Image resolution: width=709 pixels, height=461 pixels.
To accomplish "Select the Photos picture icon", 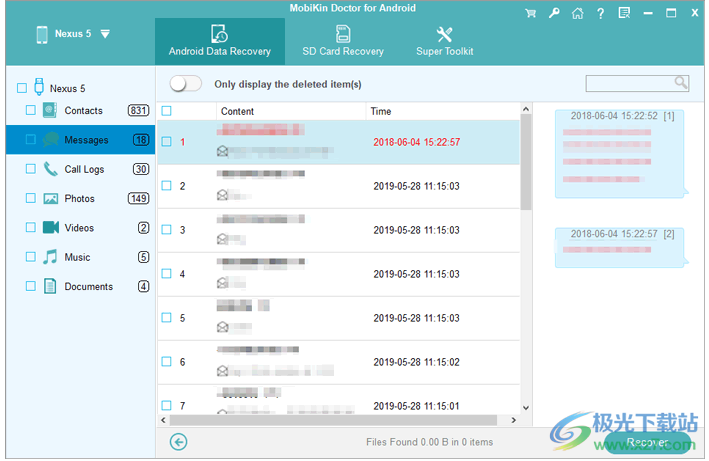I will tap(50, 198).
